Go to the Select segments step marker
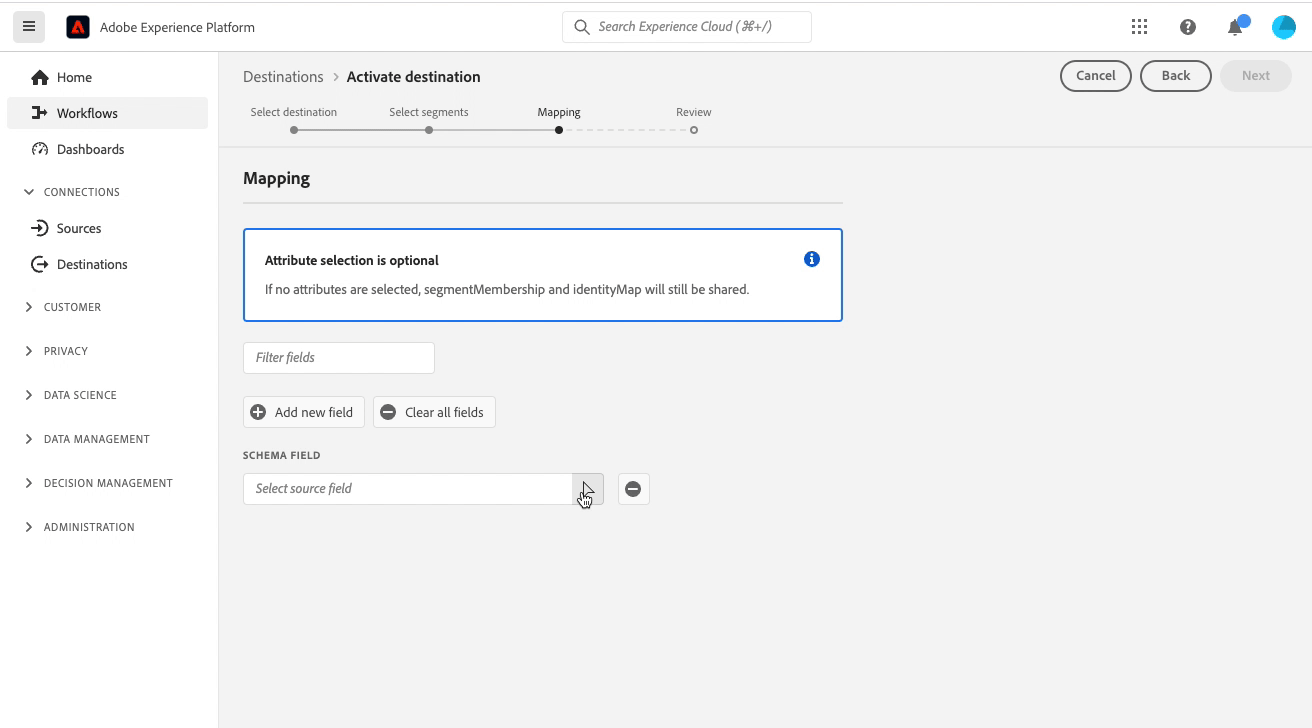This screenshot has width=1312, height=728. [429, 130]
